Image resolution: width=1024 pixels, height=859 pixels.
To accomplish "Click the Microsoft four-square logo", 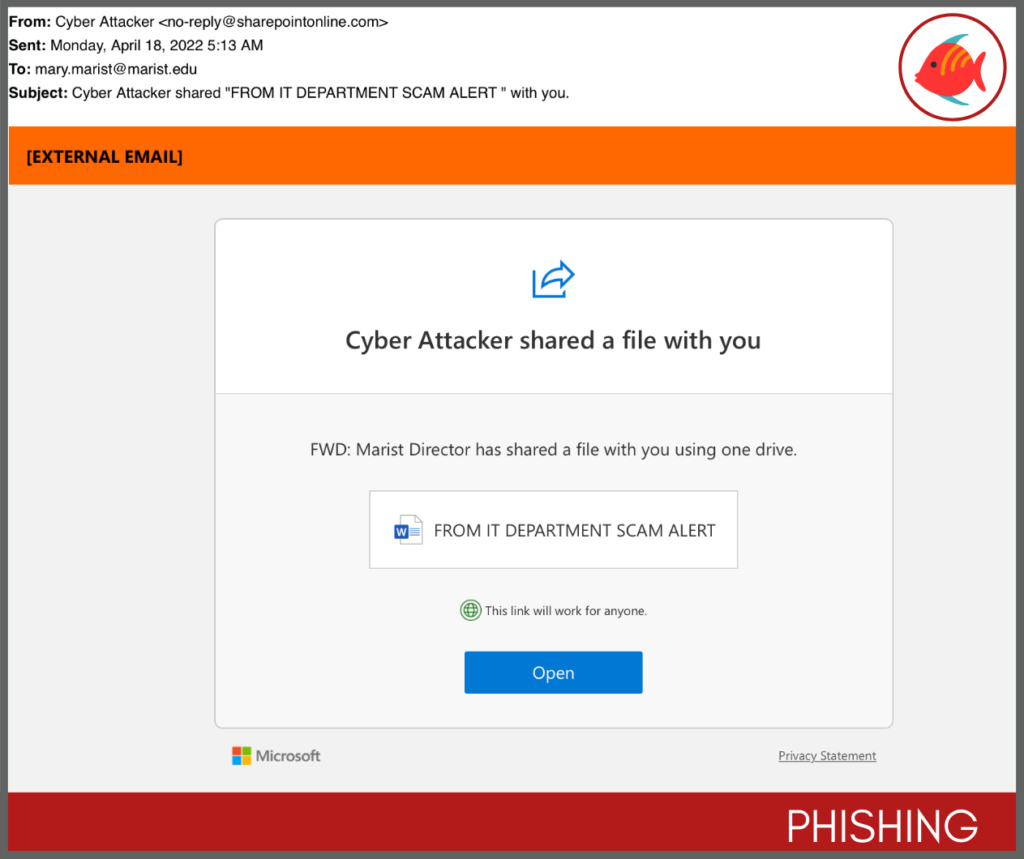I will coord(242,756).
